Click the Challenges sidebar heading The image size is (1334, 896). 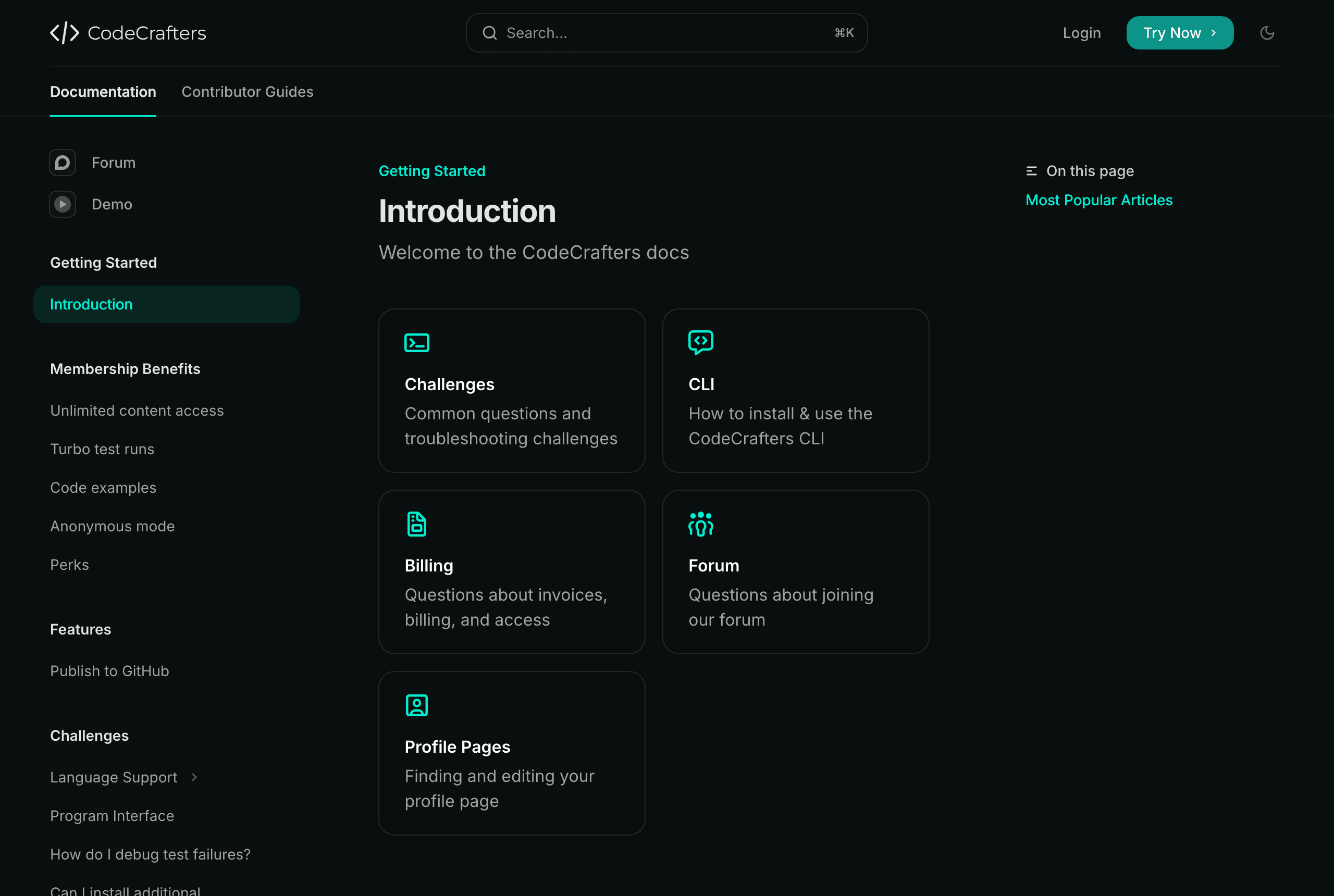click(x=89, y=736)
